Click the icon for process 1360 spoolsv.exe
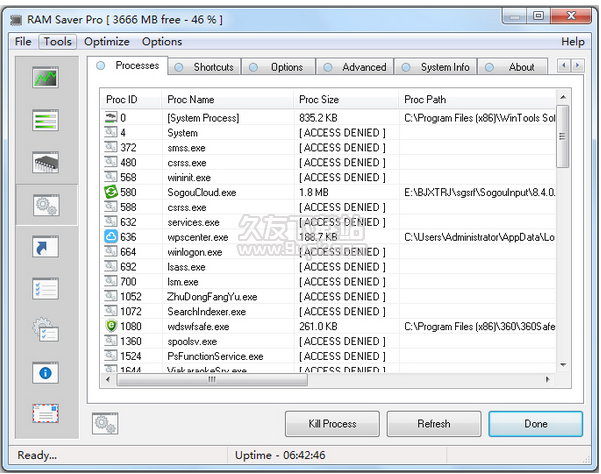The image size is (601, 474). [x=111, y=341]
